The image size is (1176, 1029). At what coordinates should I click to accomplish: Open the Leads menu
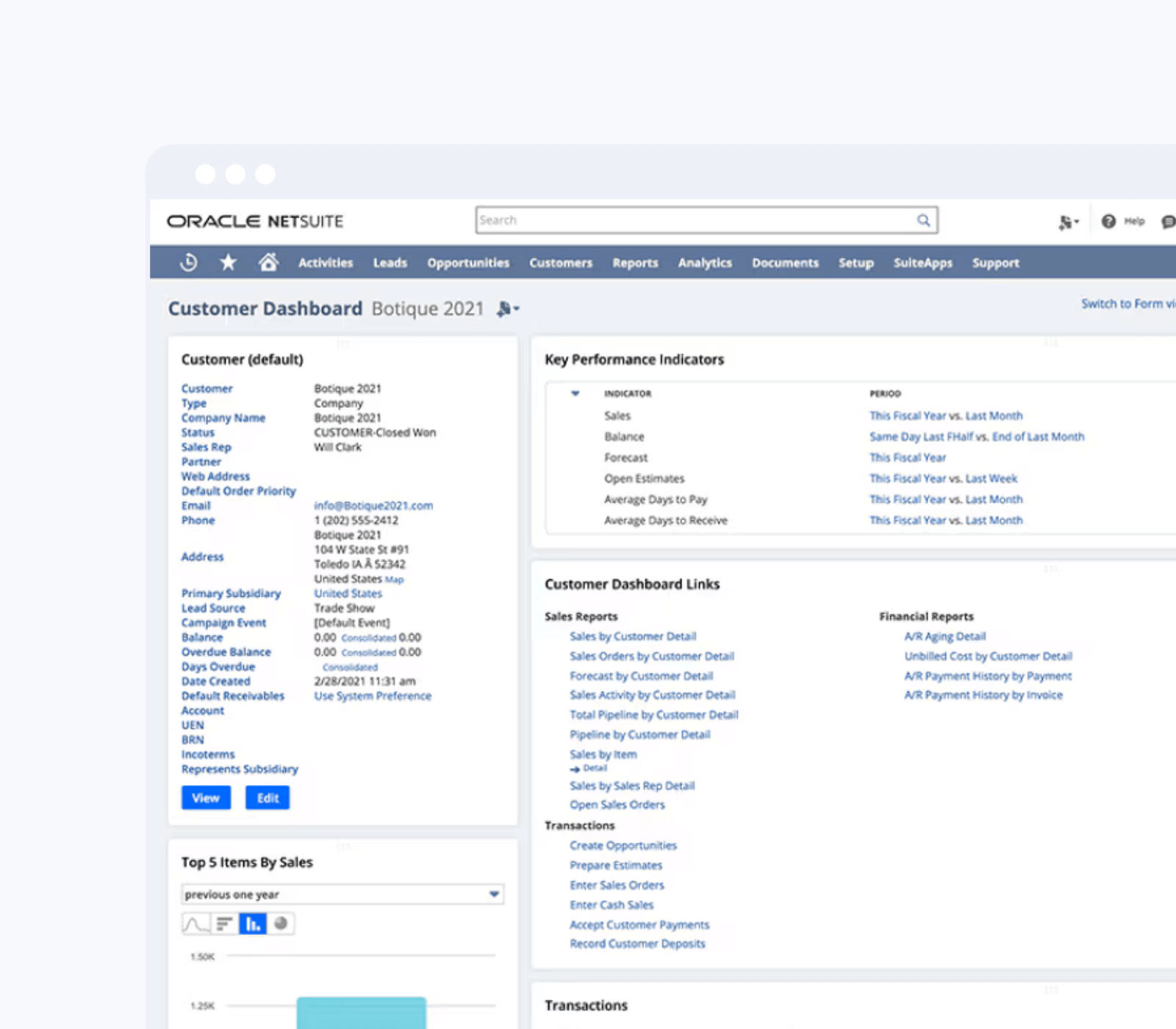390,262
